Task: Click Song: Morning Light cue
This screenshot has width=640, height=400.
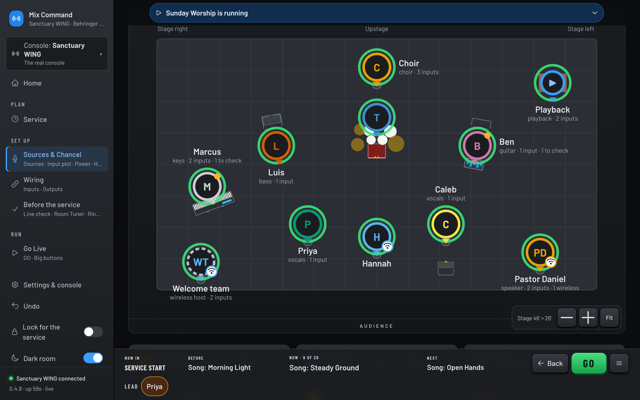Action: pos(220,368)
